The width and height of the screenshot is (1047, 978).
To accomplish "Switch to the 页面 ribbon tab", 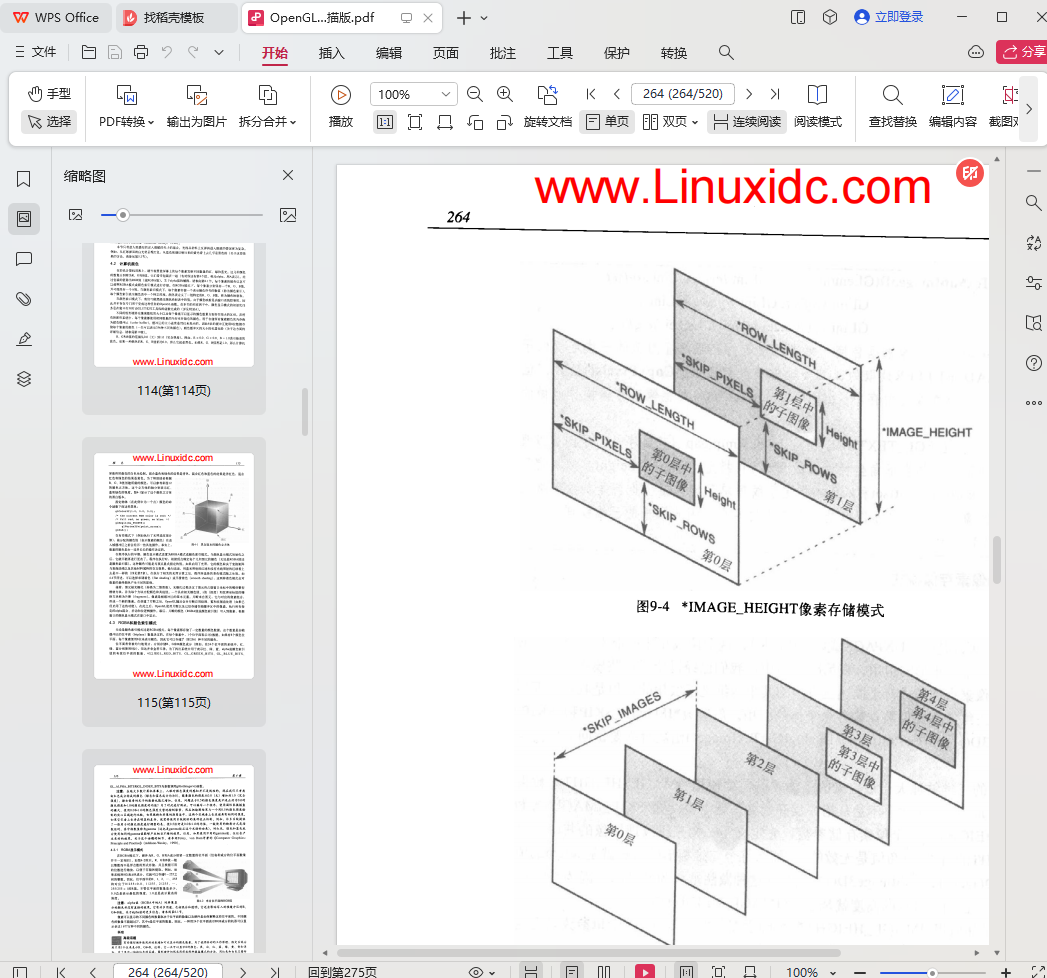I will coord(445,53).
